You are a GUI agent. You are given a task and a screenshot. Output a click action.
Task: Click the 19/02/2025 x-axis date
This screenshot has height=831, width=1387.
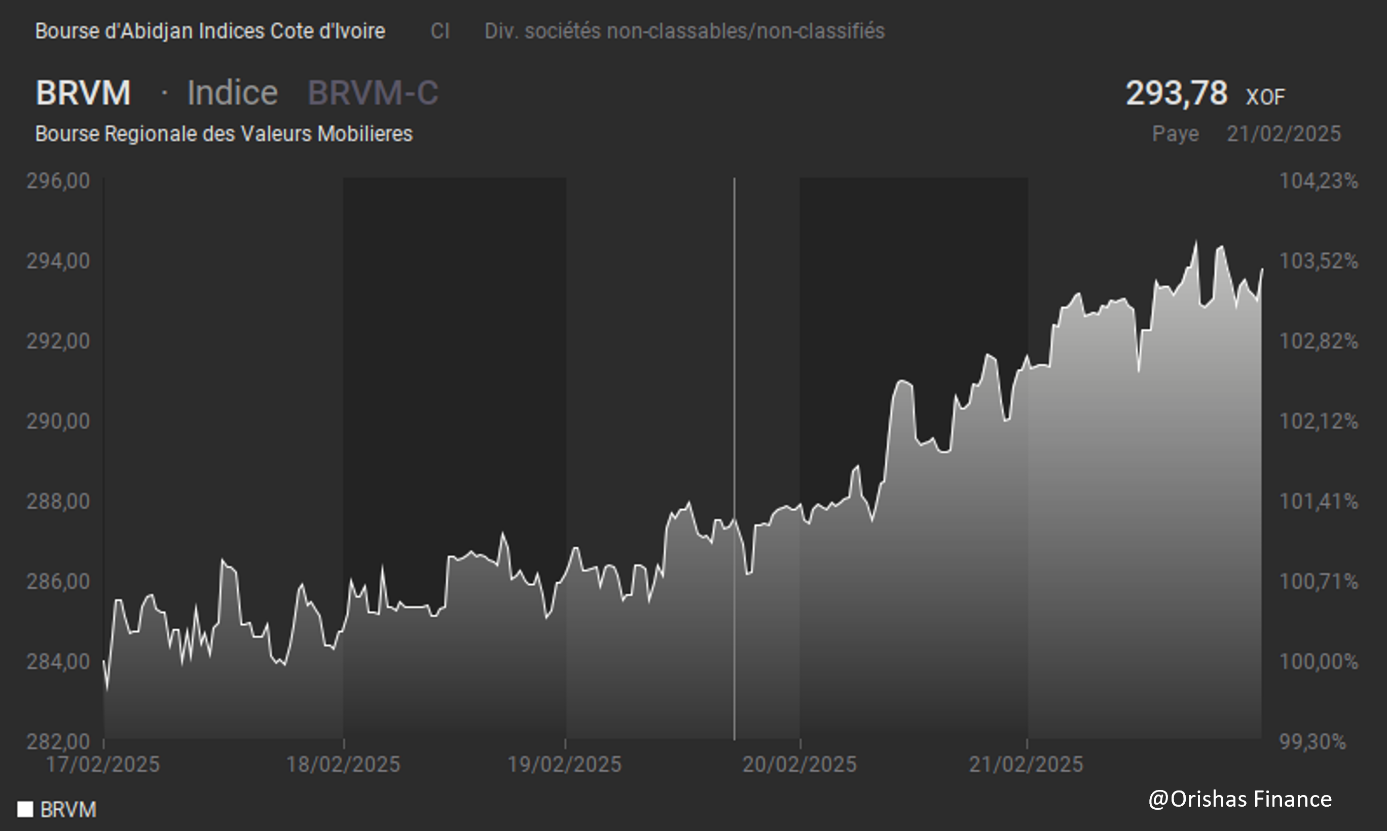[565, 764]
